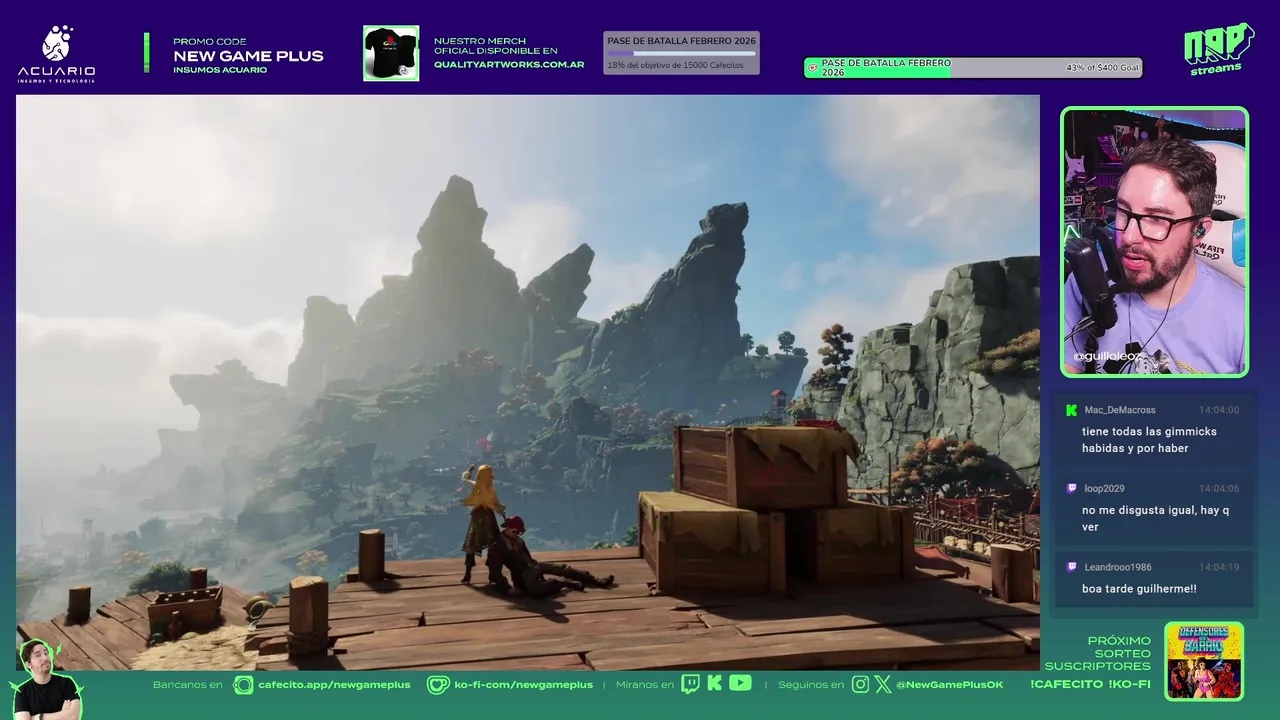Click the webcam feed of the streamer
The width and height of the screenshot is (1280, 720).
click(1154, 242)
